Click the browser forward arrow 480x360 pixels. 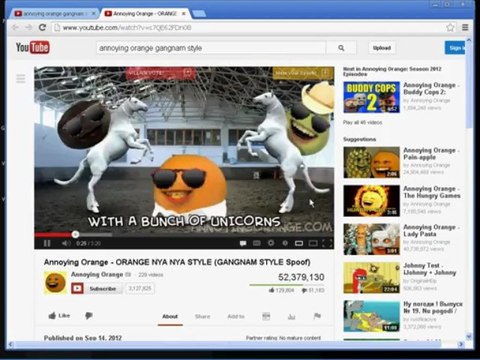point(29,27)
